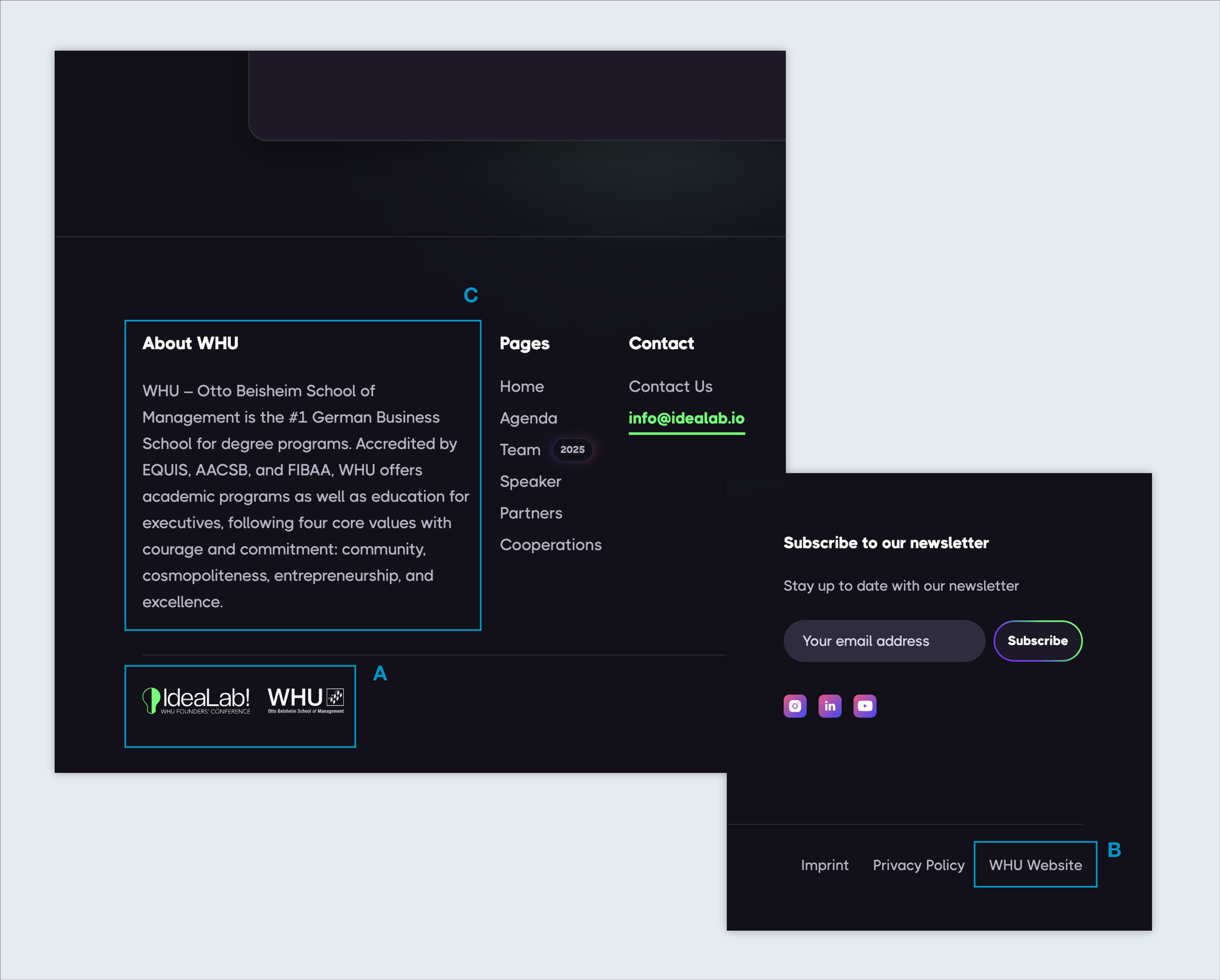Click the green lightbulb IdeaLab emblem
Screen dimensions: 1220x980
150,700
